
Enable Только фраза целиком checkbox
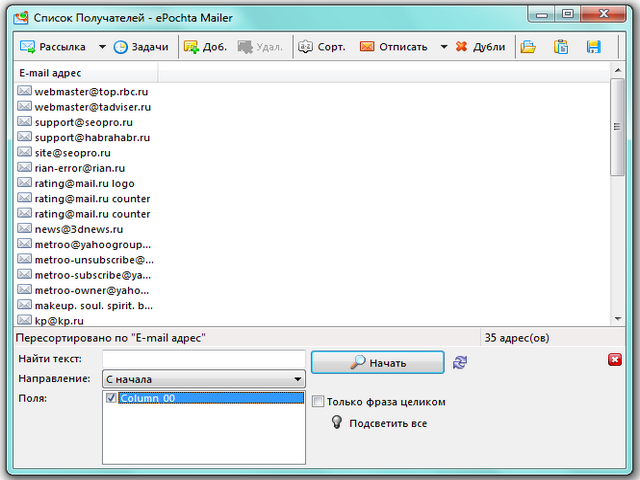click(318, 402)
